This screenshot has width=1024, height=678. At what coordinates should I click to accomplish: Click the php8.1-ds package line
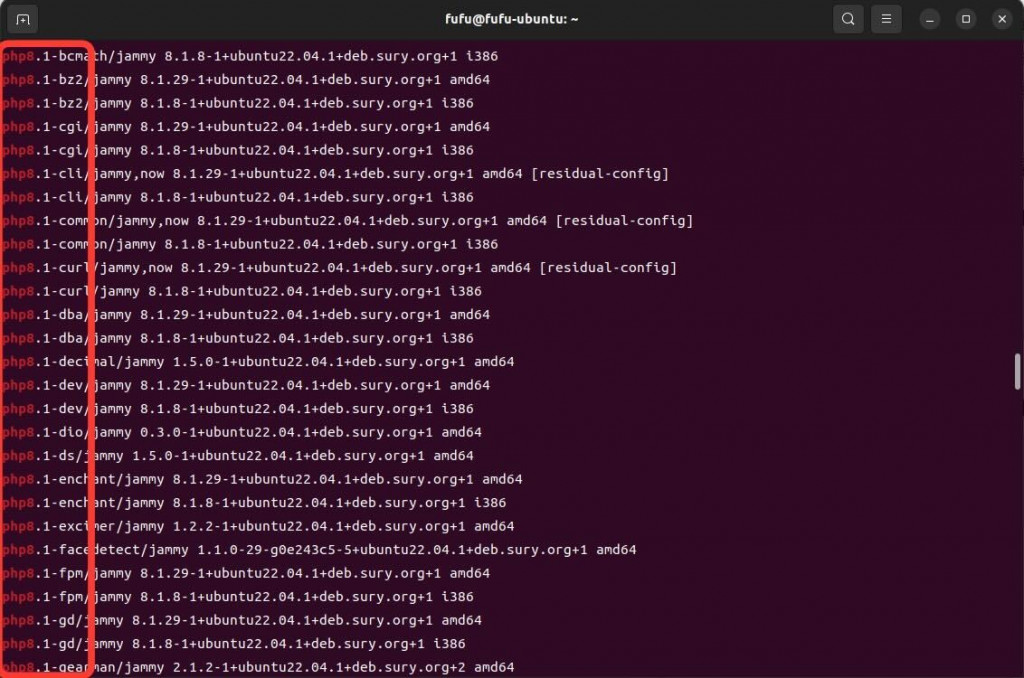point(238,456)
